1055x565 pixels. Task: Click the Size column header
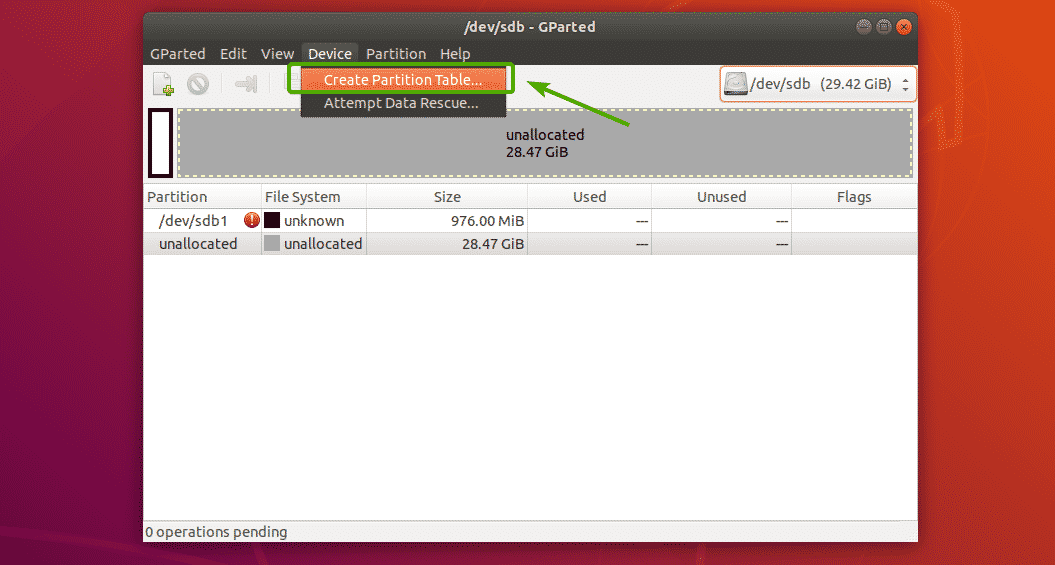pos(447,197)
